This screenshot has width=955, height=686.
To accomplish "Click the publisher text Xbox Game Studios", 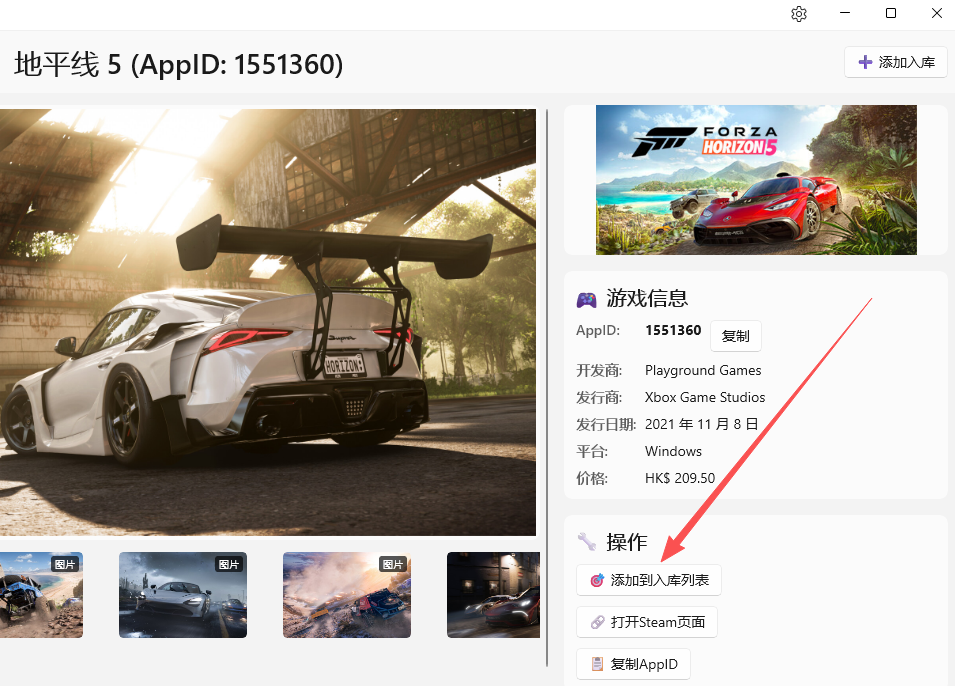I will tap(705, 397).
